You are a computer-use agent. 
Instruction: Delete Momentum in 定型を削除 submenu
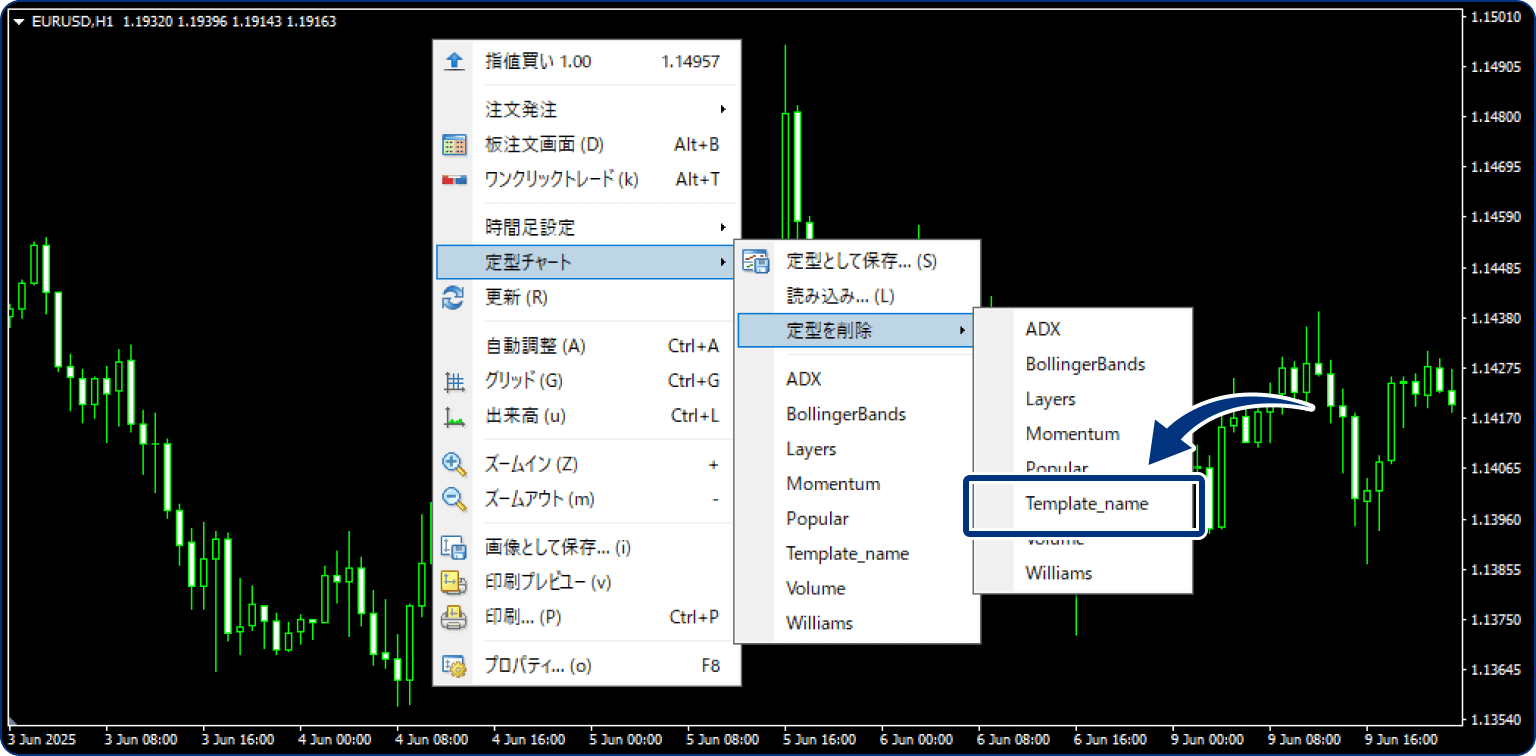coord(1083,434)
